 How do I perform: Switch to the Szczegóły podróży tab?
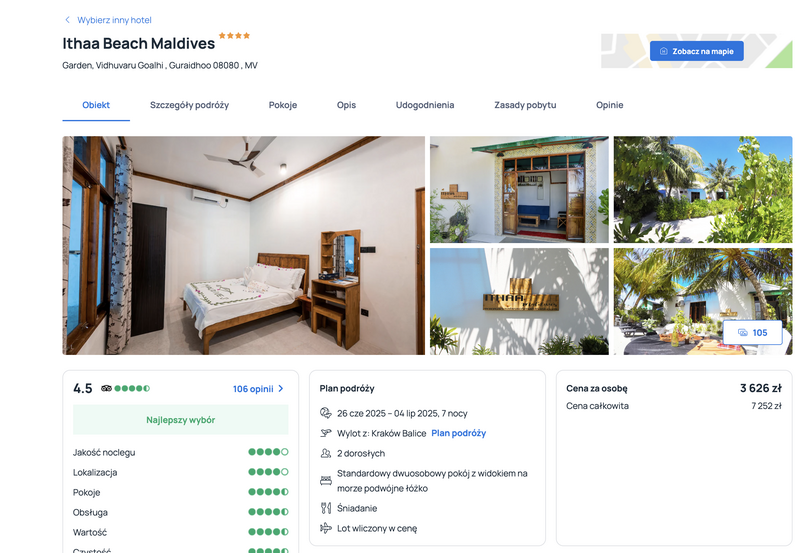tap(189, 105)
